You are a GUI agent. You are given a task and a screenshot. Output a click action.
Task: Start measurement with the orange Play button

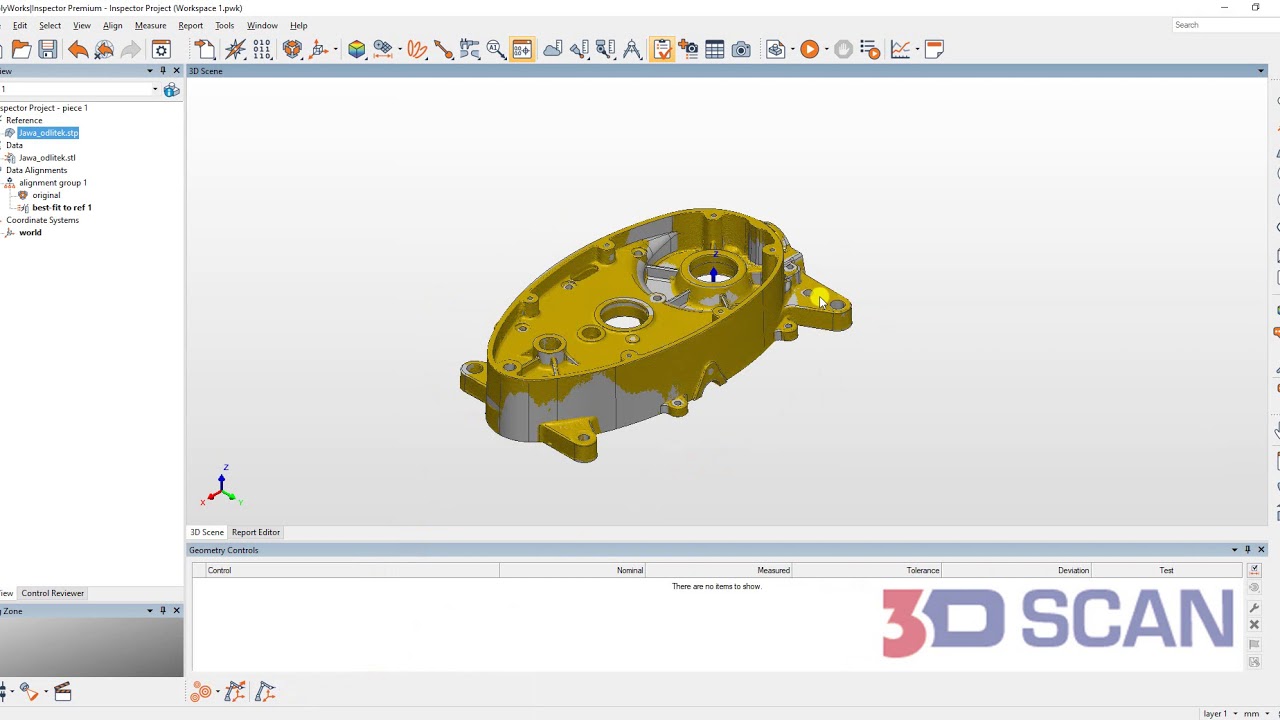click(809, 49)
